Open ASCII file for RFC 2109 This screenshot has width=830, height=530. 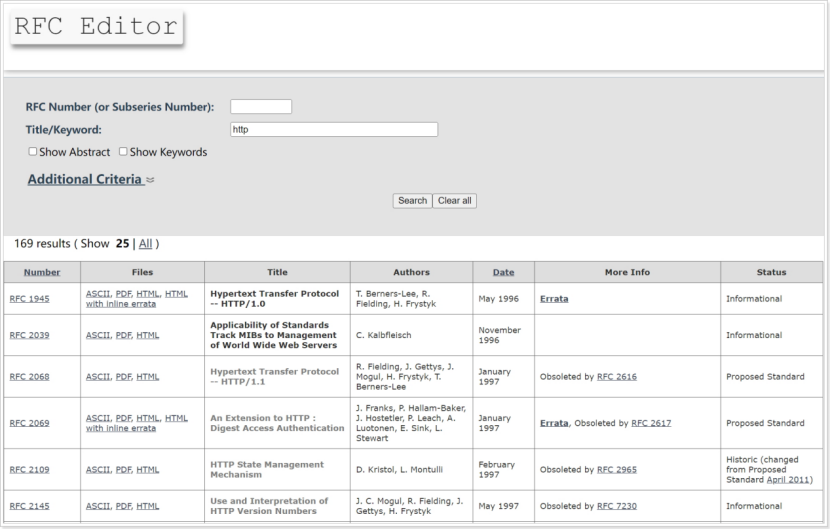coord(98,470)
